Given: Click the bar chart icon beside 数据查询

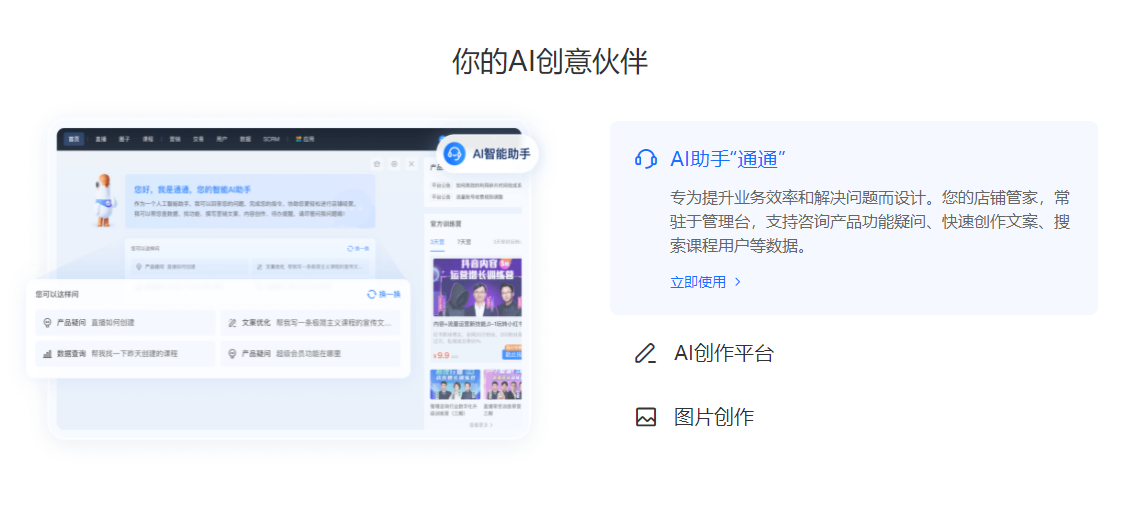Looking at the screenshot, I should click(47, 353).
